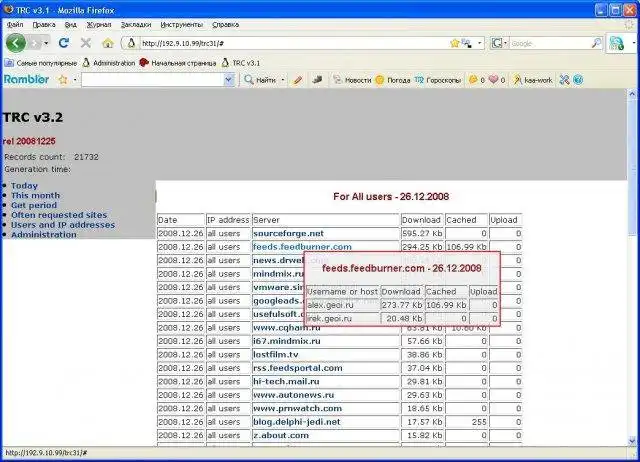640x462 pixels.
Task: Click the Stop loading X icon
Action: tap(86, 43)
